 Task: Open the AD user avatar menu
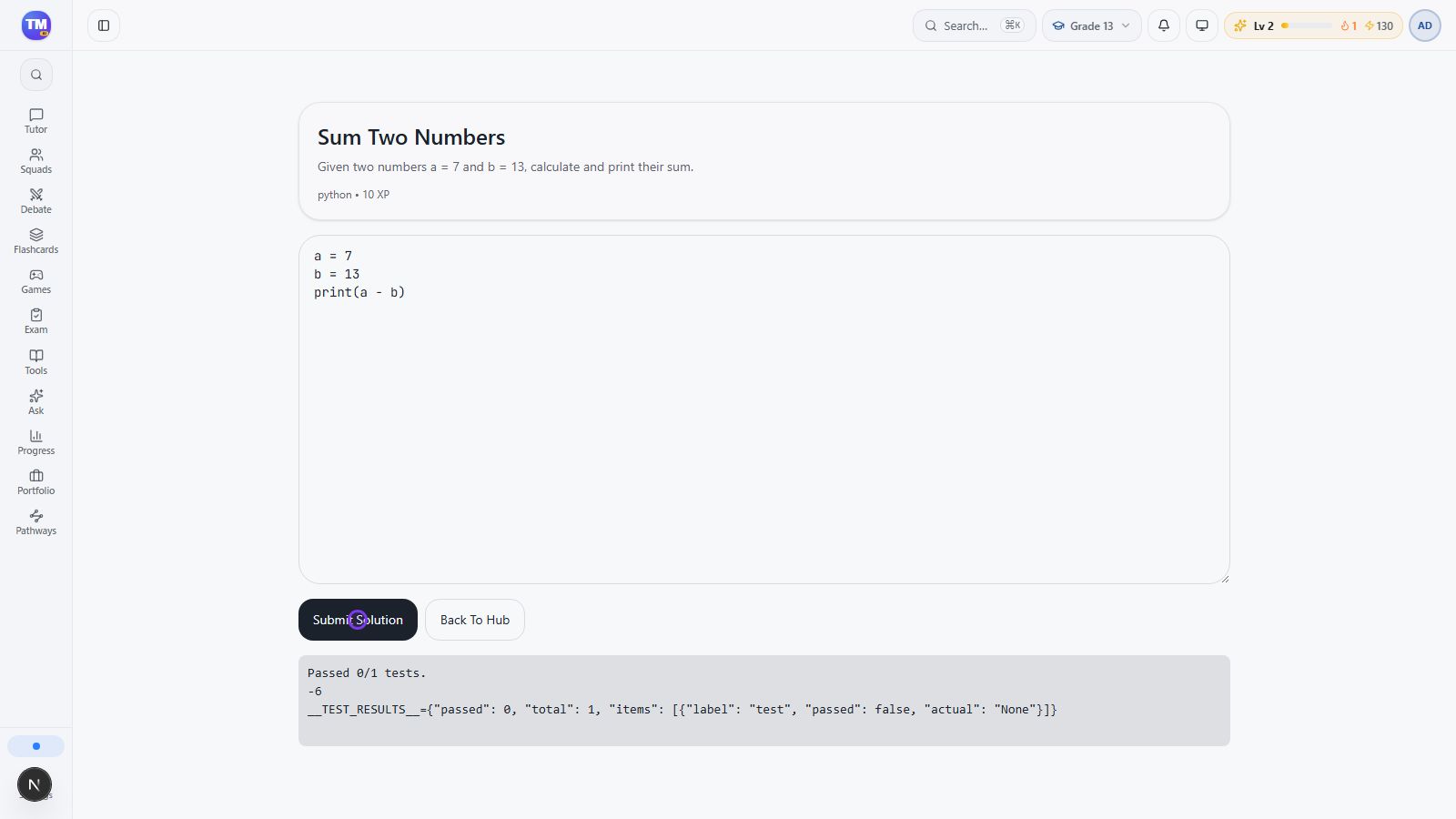click(x=1425, y=25)
